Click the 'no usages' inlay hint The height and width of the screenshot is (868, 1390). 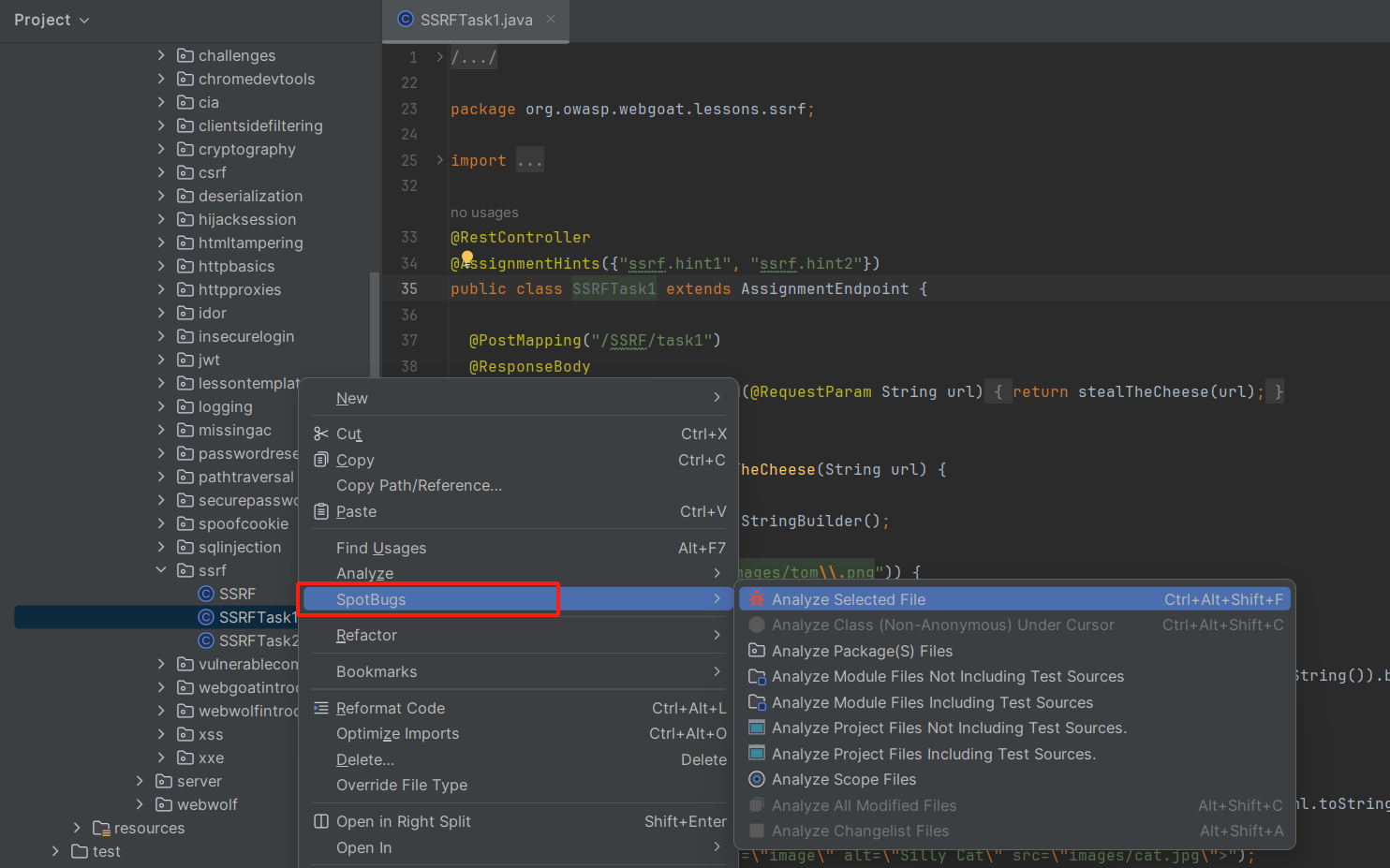click(x=484, y=213)
